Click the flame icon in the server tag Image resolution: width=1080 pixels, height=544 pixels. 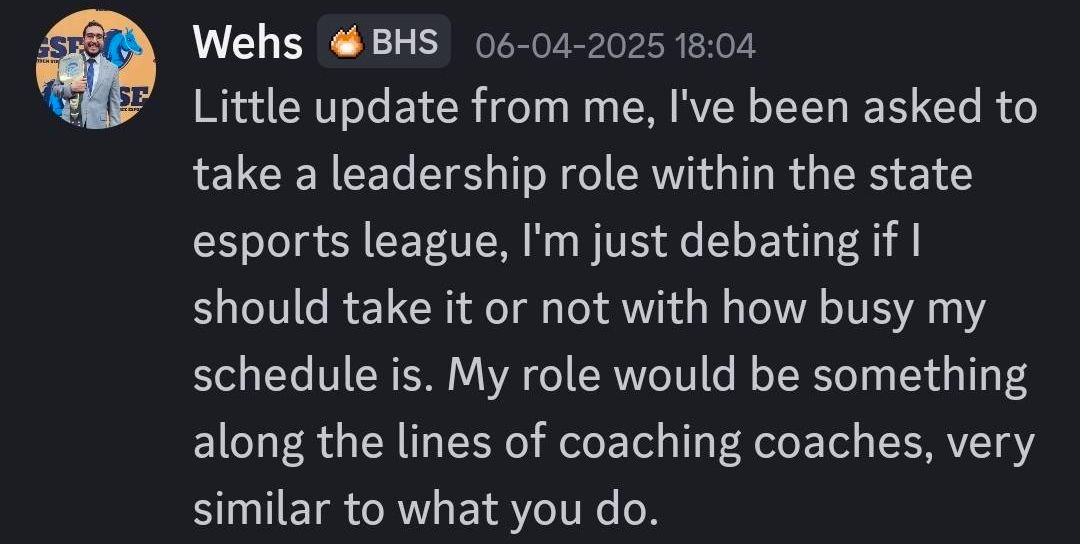(x=347, y=44)
